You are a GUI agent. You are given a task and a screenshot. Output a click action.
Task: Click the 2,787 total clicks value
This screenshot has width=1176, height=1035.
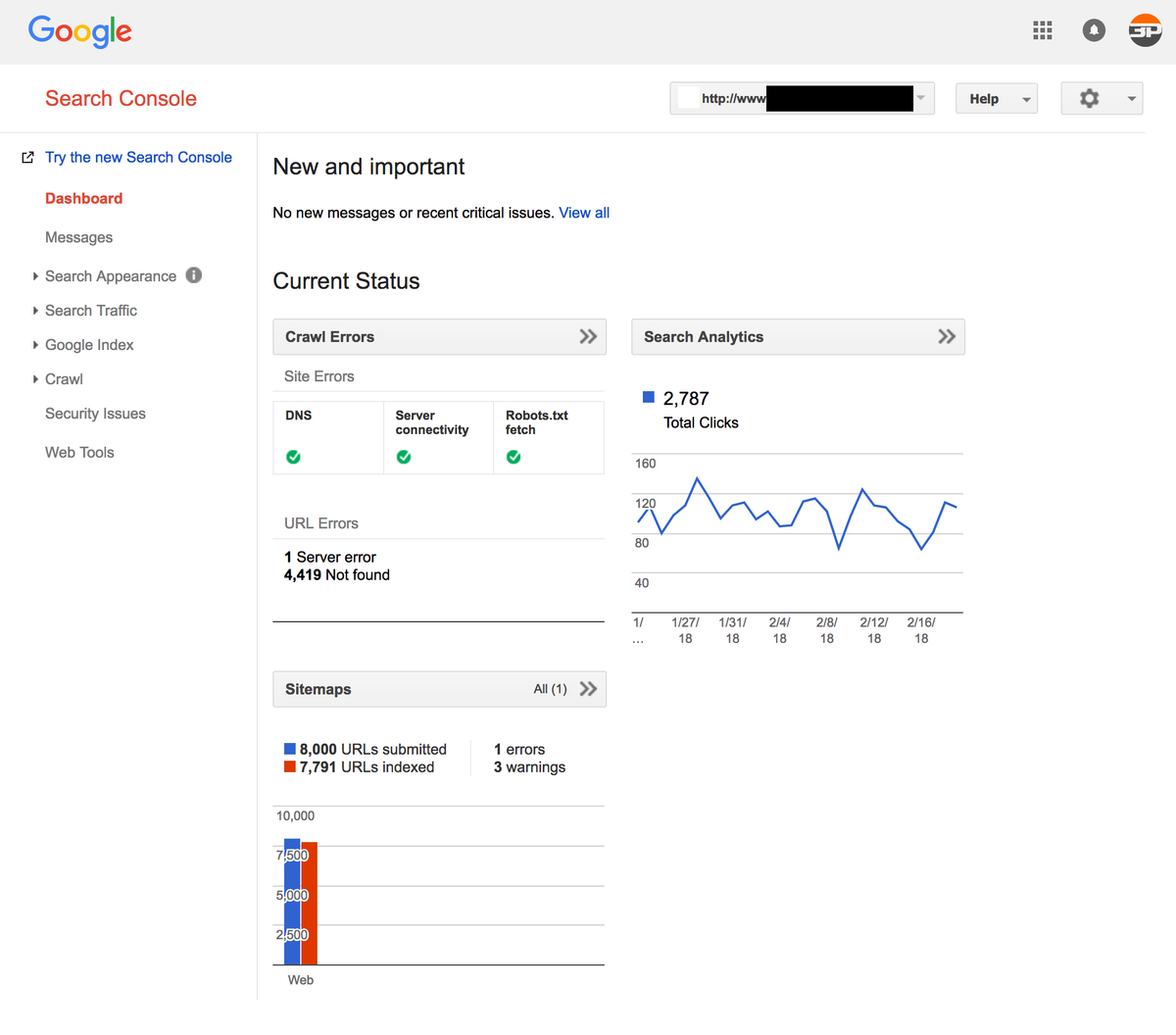click(x=686, y=398)
